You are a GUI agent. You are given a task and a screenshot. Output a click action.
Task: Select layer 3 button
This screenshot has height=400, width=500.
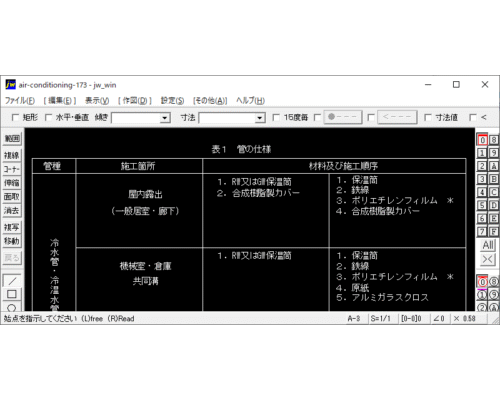coord(482,179)
